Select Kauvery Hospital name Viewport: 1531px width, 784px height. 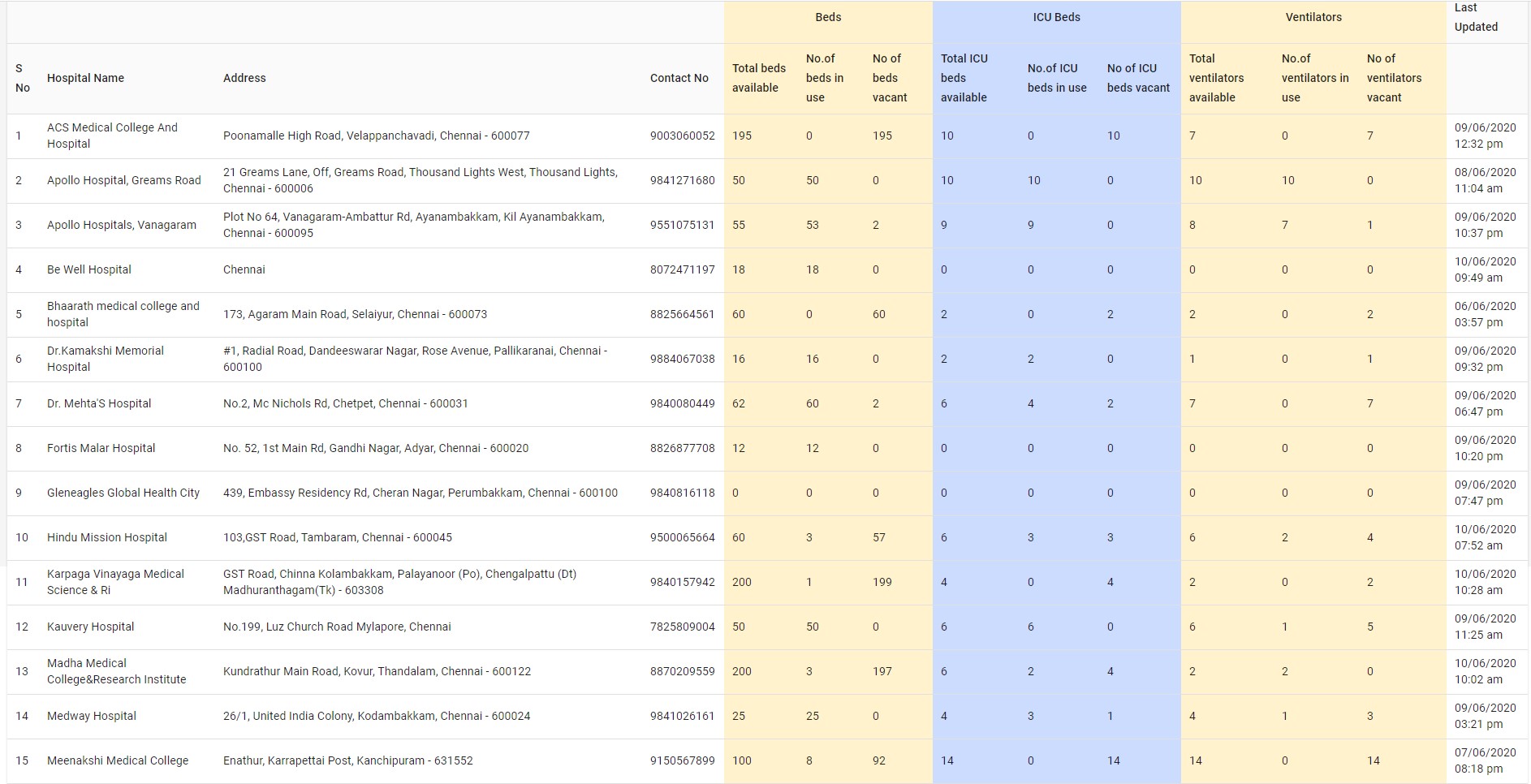[x=91, y=627]
